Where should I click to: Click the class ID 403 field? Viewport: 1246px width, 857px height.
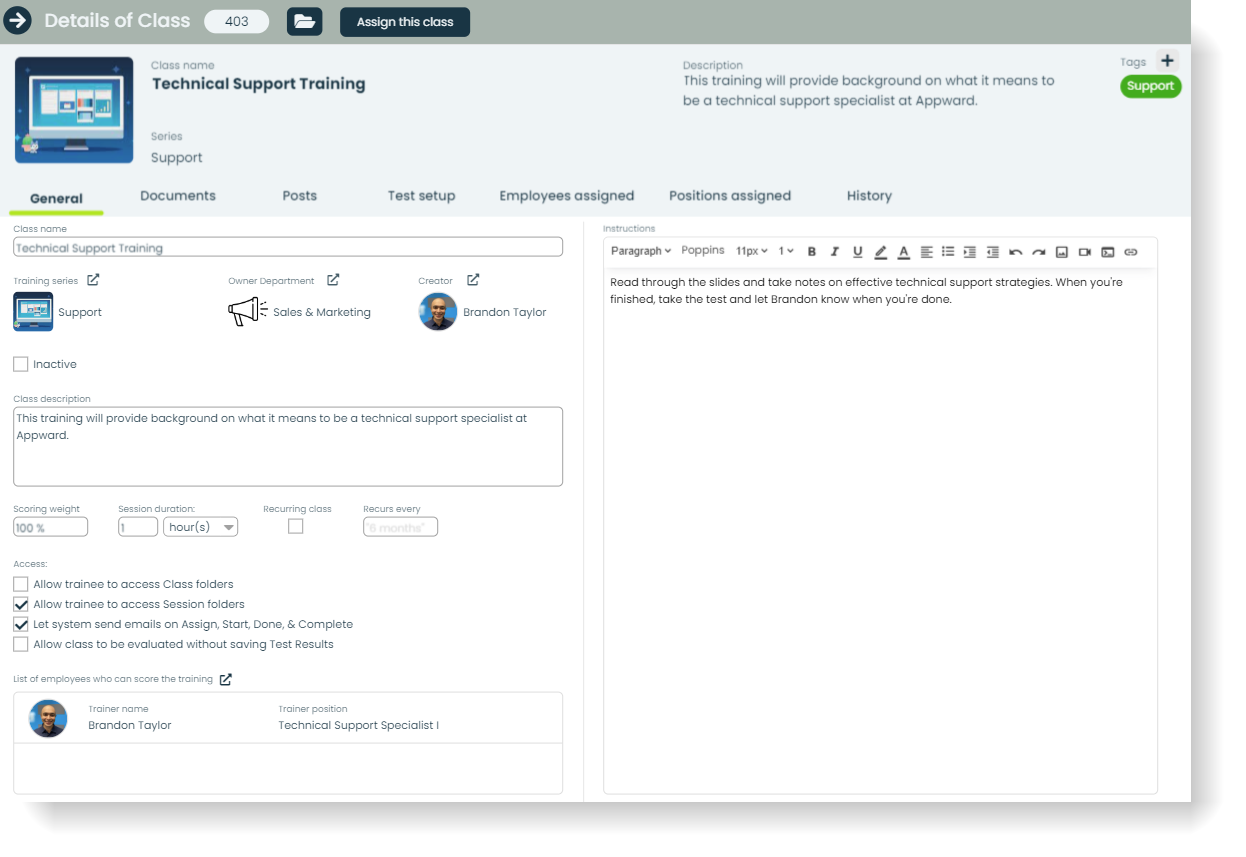237,21
